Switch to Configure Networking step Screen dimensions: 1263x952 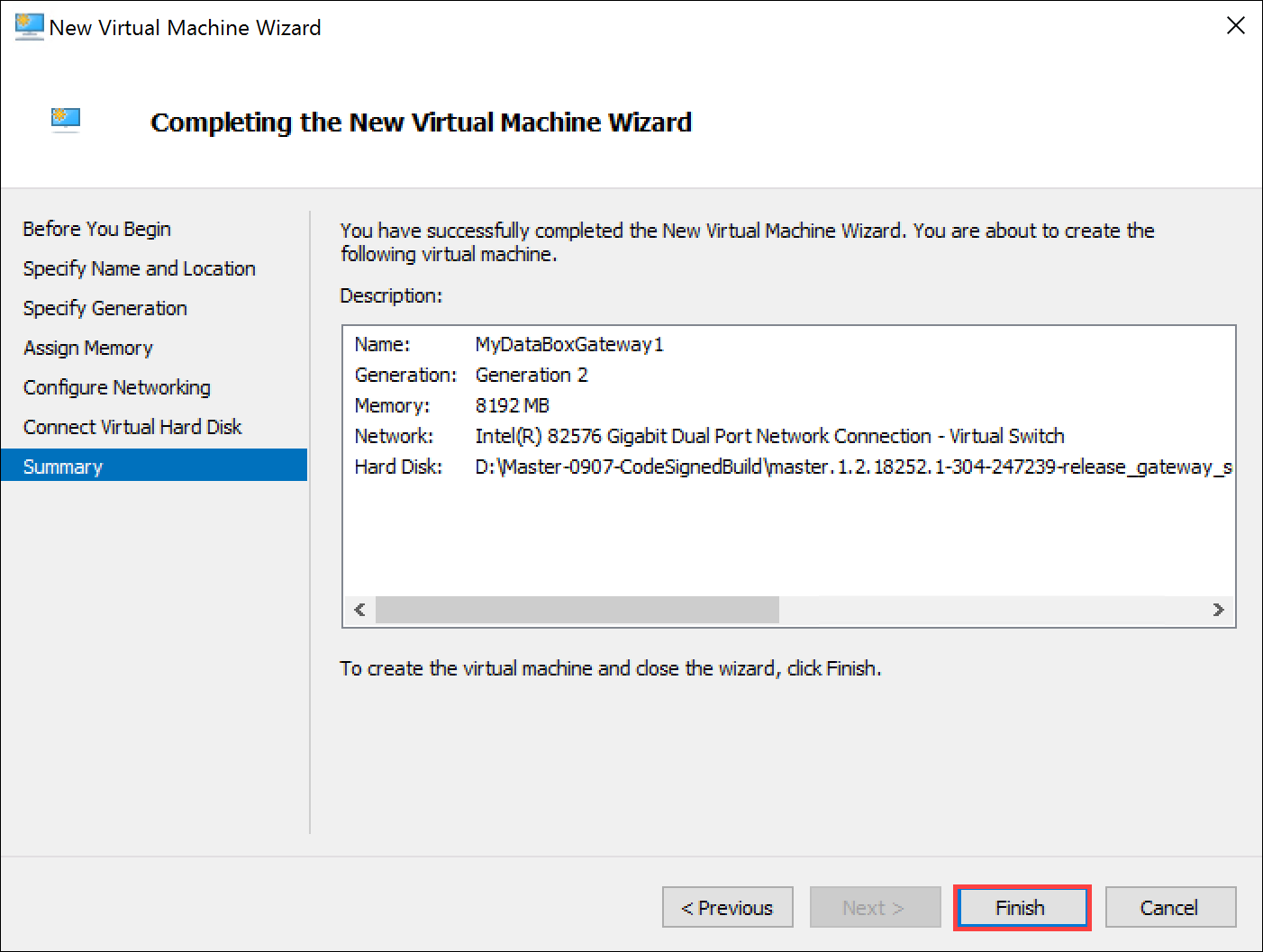pyautogui.click(x=117, y=387)
